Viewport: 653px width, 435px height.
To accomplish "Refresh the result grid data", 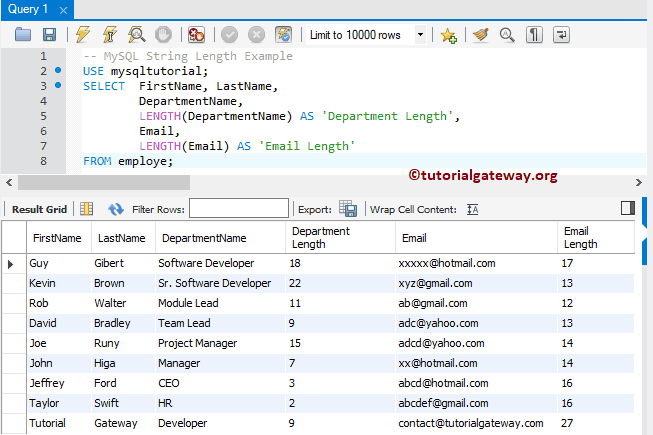I will [116, 209].
